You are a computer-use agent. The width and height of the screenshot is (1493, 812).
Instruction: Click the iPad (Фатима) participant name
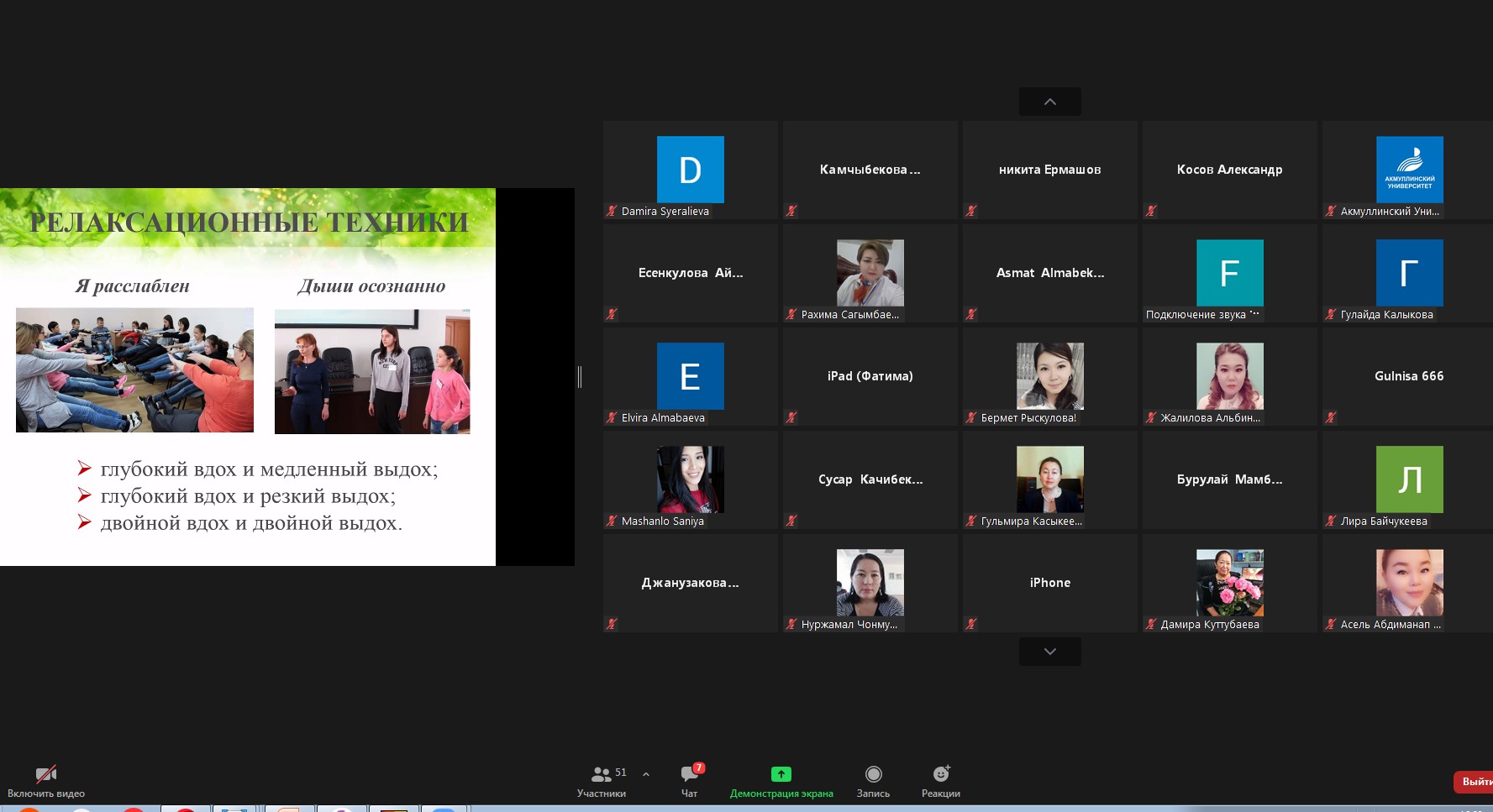click(x=870, y=376)
